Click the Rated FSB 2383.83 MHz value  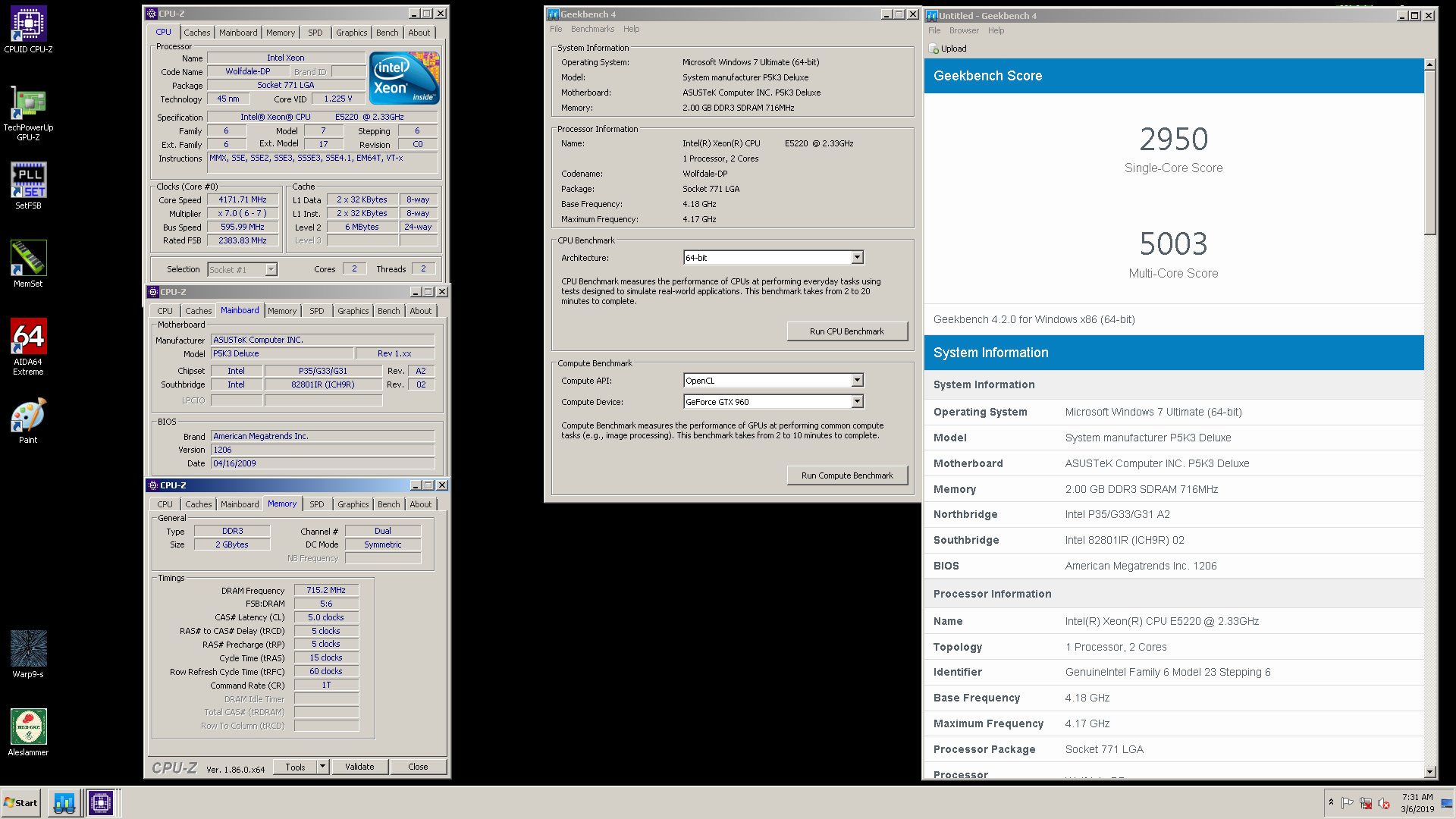coord(243,240)
